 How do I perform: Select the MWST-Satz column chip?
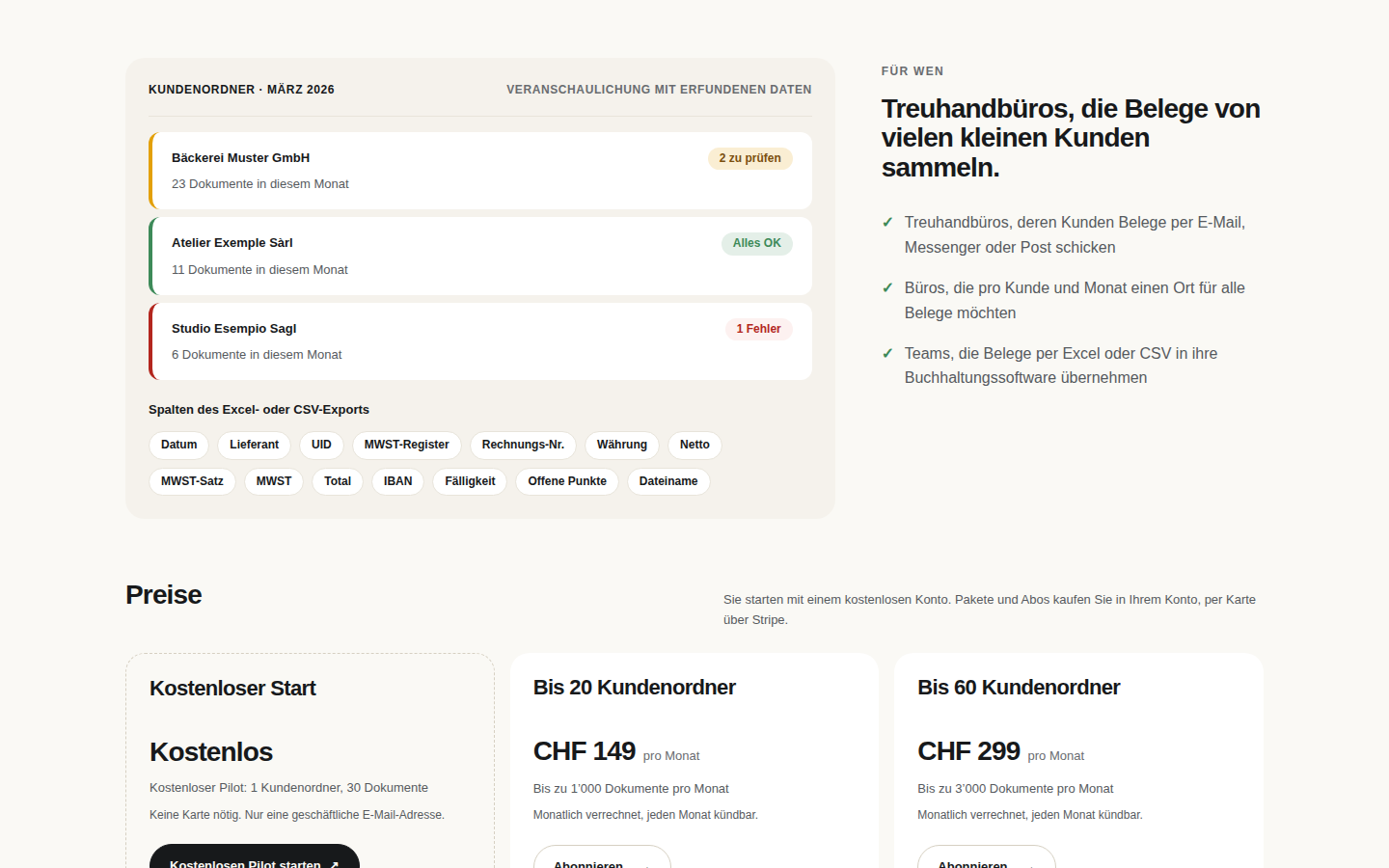coord(192,481)
